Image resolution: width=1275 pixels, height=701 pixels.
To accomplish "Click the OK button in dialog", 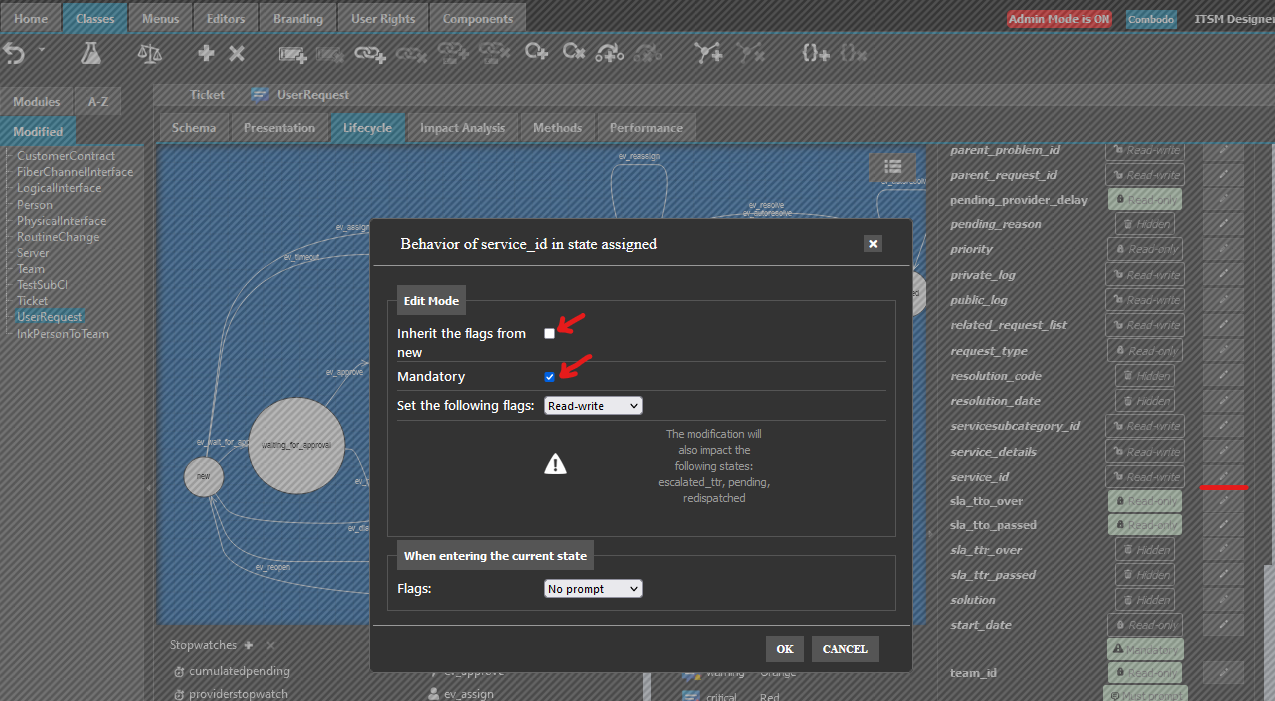I will tap(784, 649).
